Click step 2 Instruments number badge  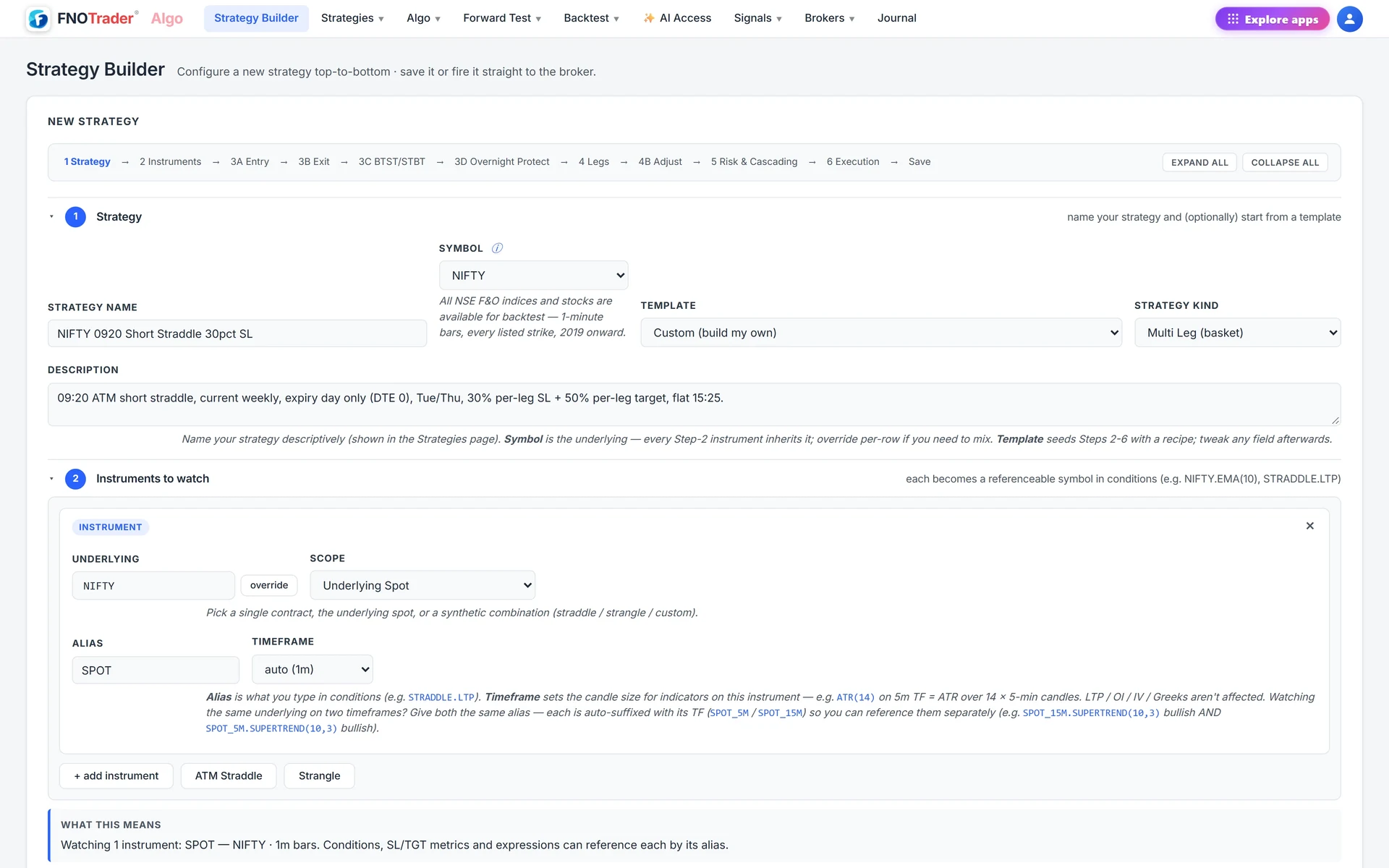tap(75, 479)
